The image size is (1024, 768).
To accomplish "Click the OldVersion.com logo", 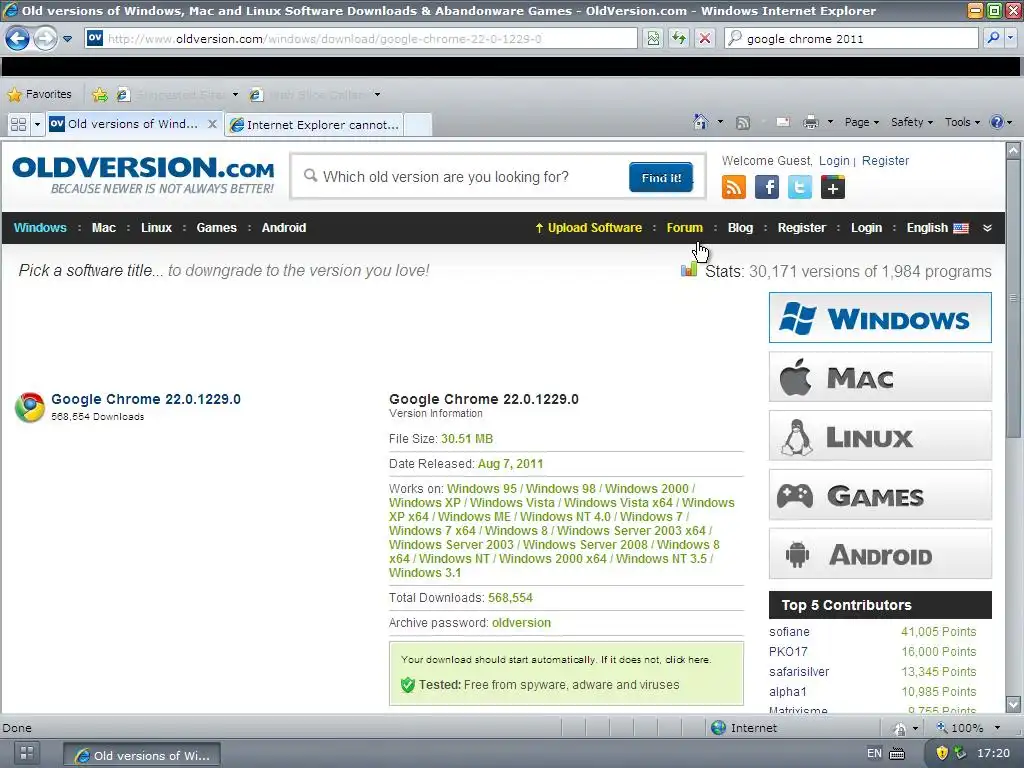I will tap(143, 175).
